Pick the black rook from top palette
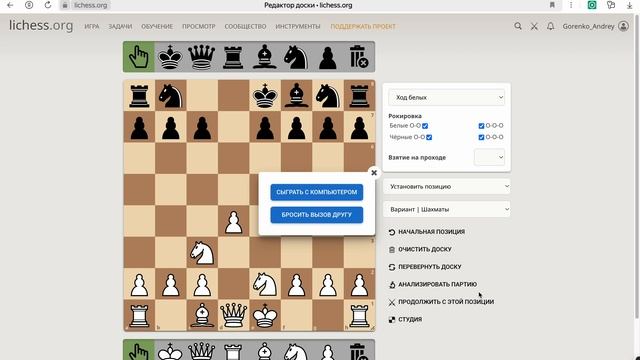 (233, 57)
